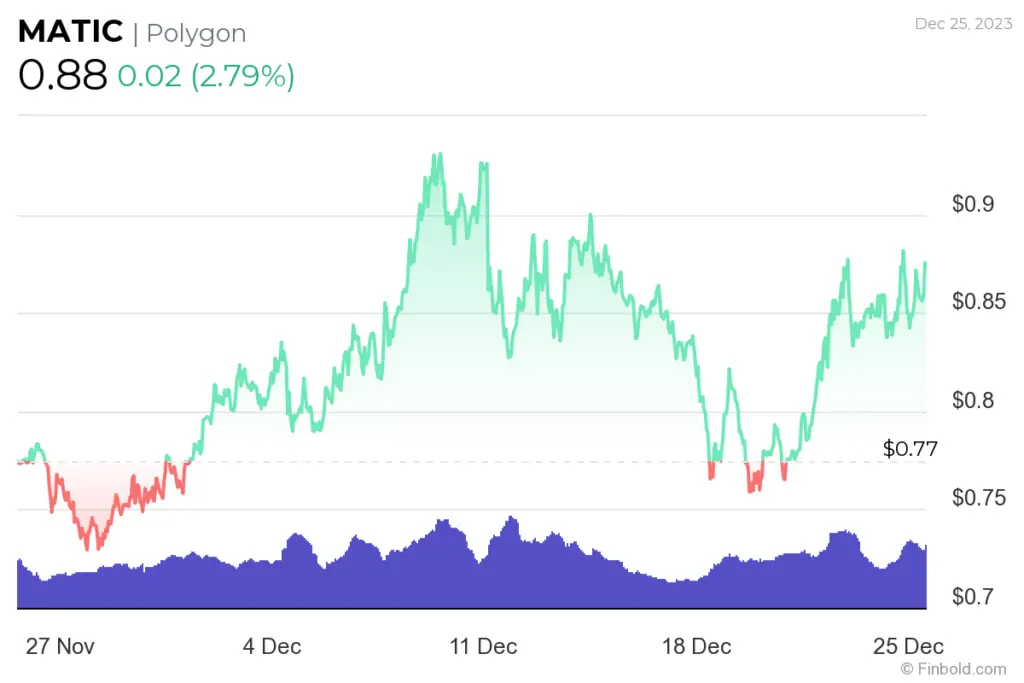Click the $0.85 price axis label
The image size is (1024, 683).
click(979, 301)
